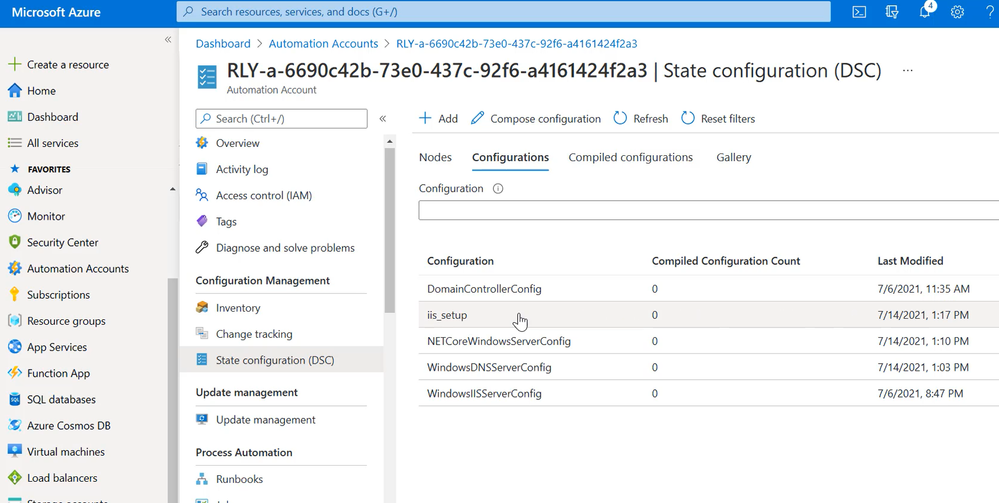Sort by Last Modified column header

point(910,261)
